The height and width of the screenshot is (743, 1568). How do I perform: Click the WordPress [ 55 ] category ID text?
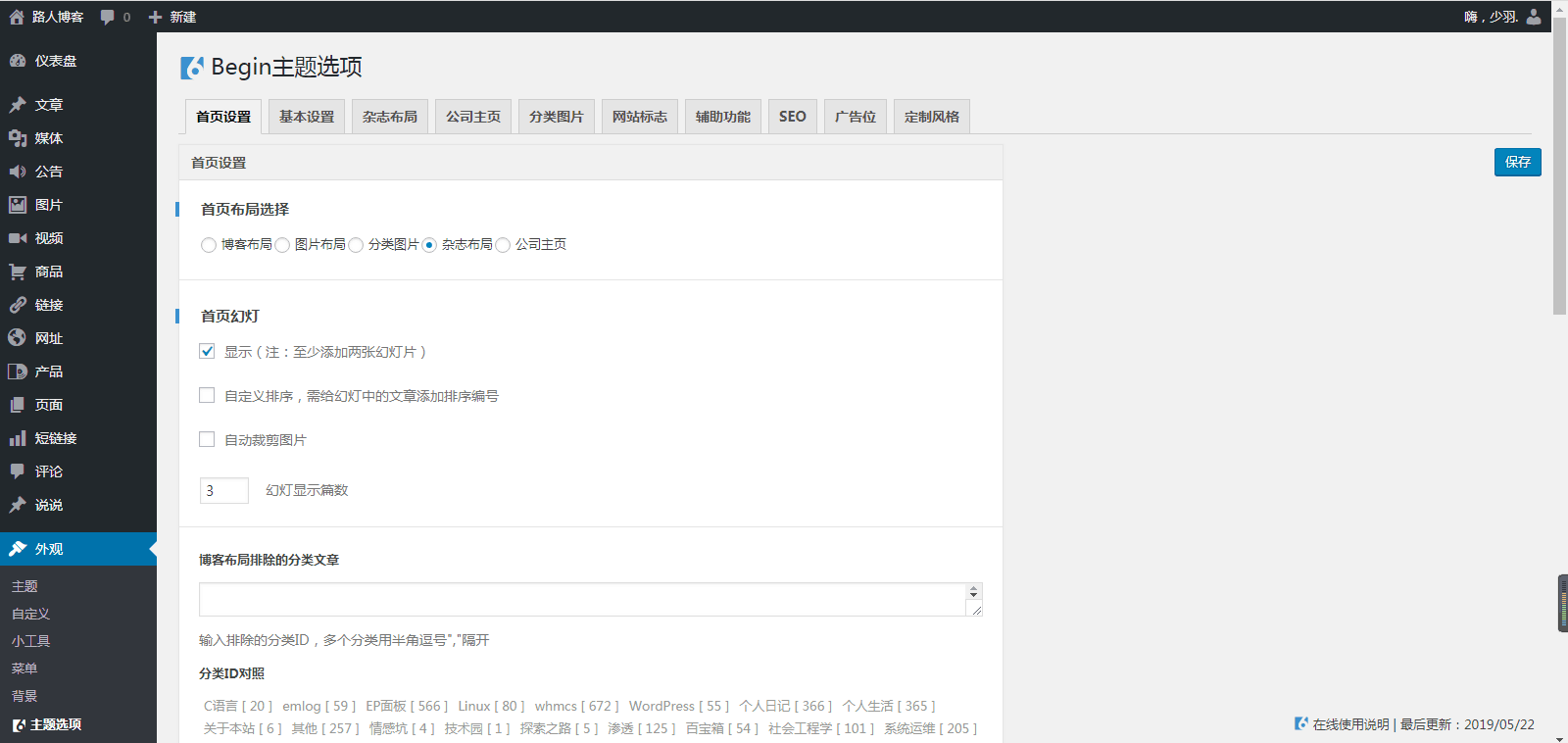click(680, 706)
